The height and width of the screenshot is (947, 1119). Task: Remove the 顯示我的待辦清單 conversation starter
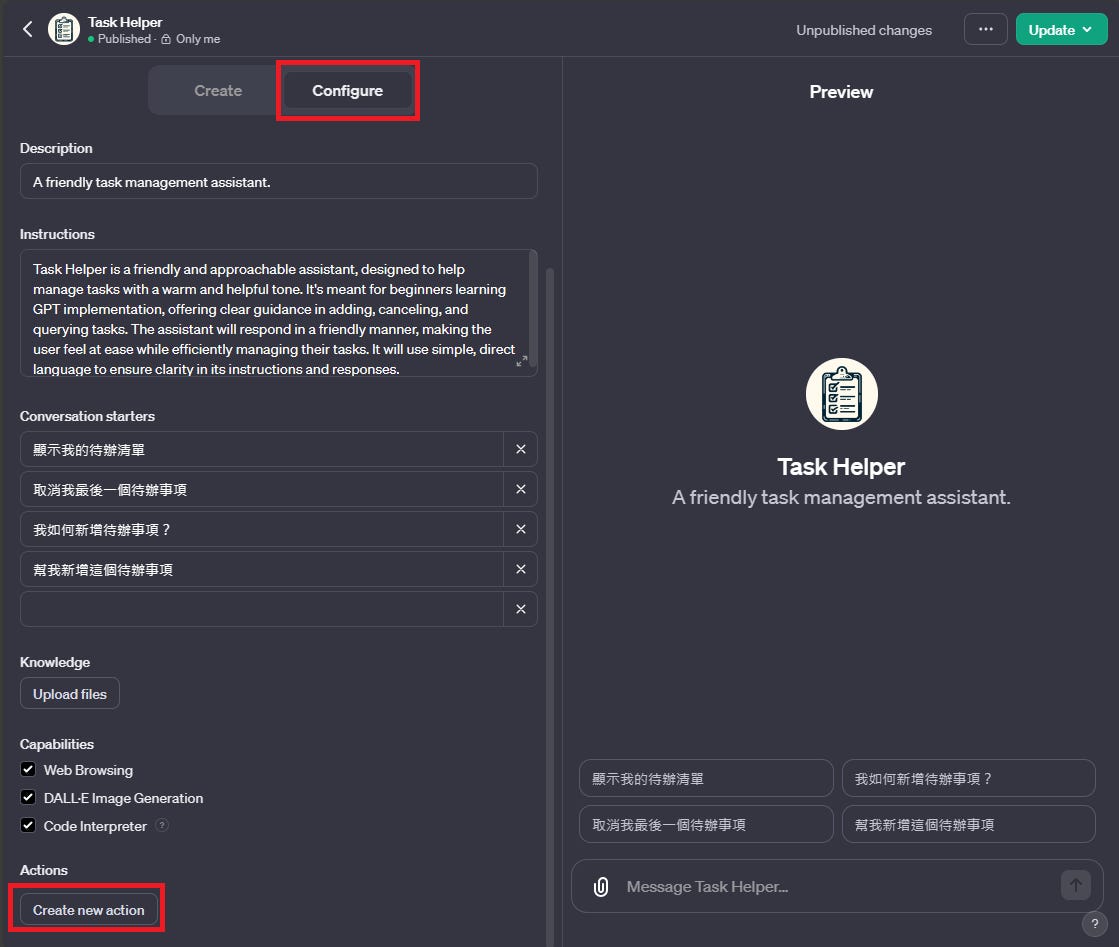pyautogui.click(x=520, y=448)
